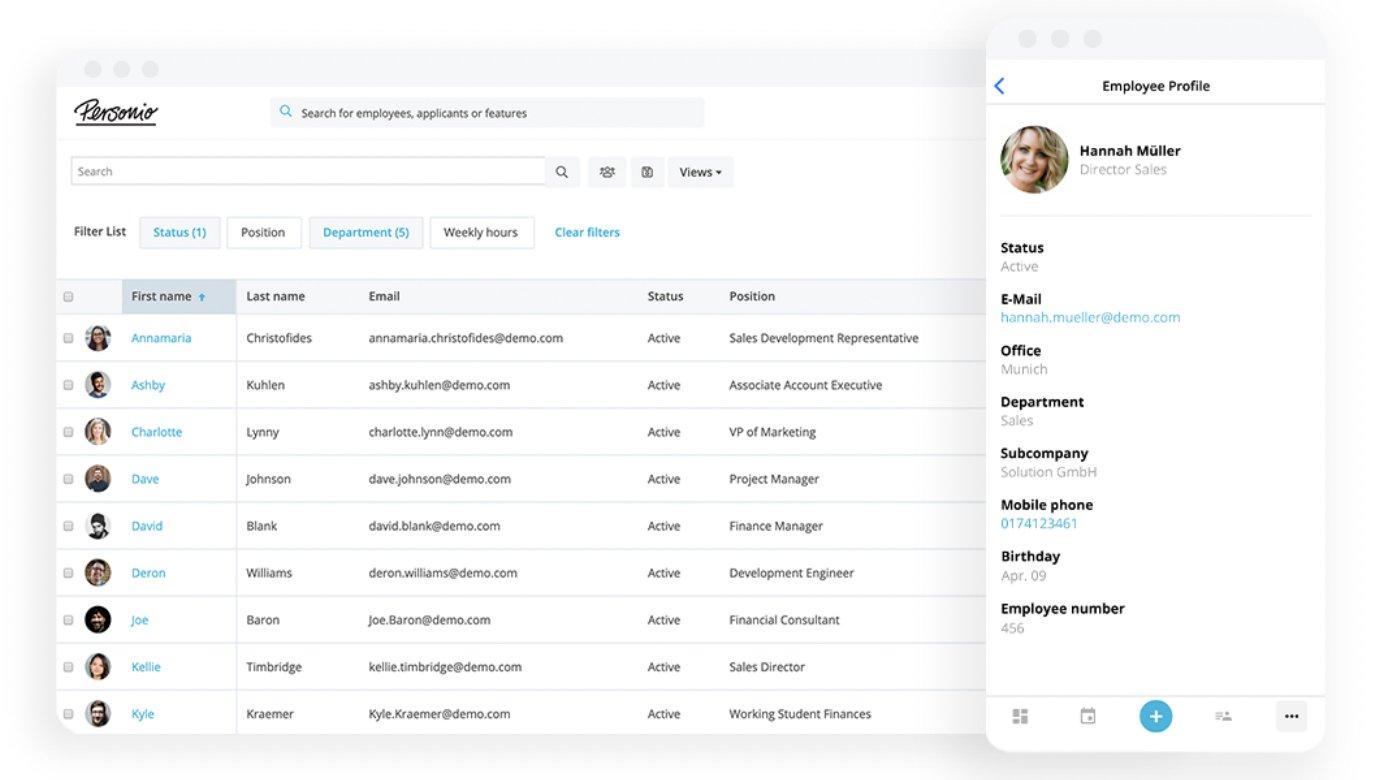Image resolution: width=1394 pixels, height=780 pixels.
Task: Open the three-dots more menu
Action: pos(1291,716)
